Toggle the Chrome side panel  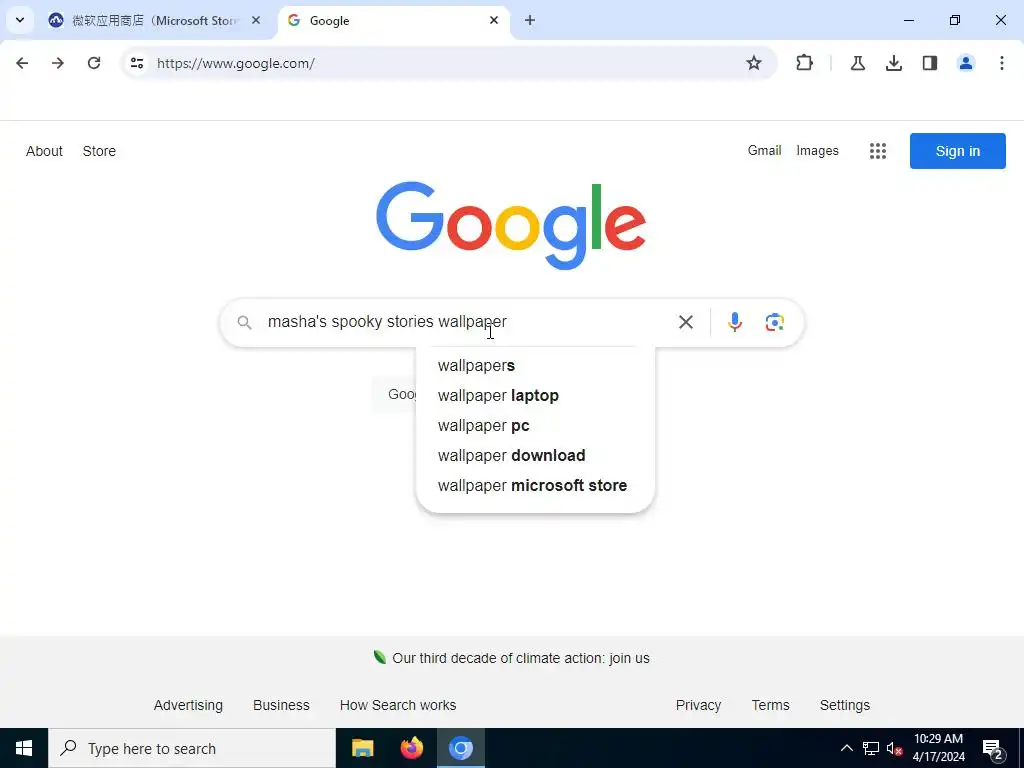(x=930, y=63)
